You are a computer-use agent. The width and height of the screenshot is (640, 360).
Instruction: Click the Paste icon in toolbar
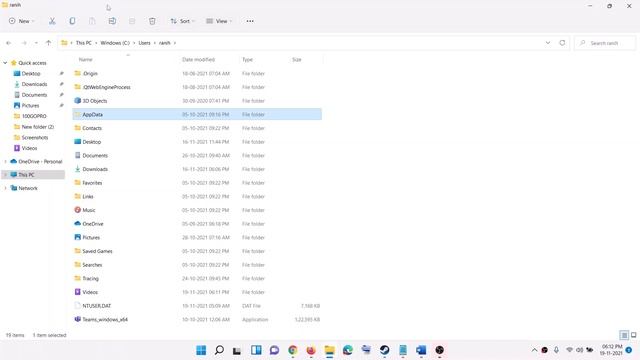point(92,21)
